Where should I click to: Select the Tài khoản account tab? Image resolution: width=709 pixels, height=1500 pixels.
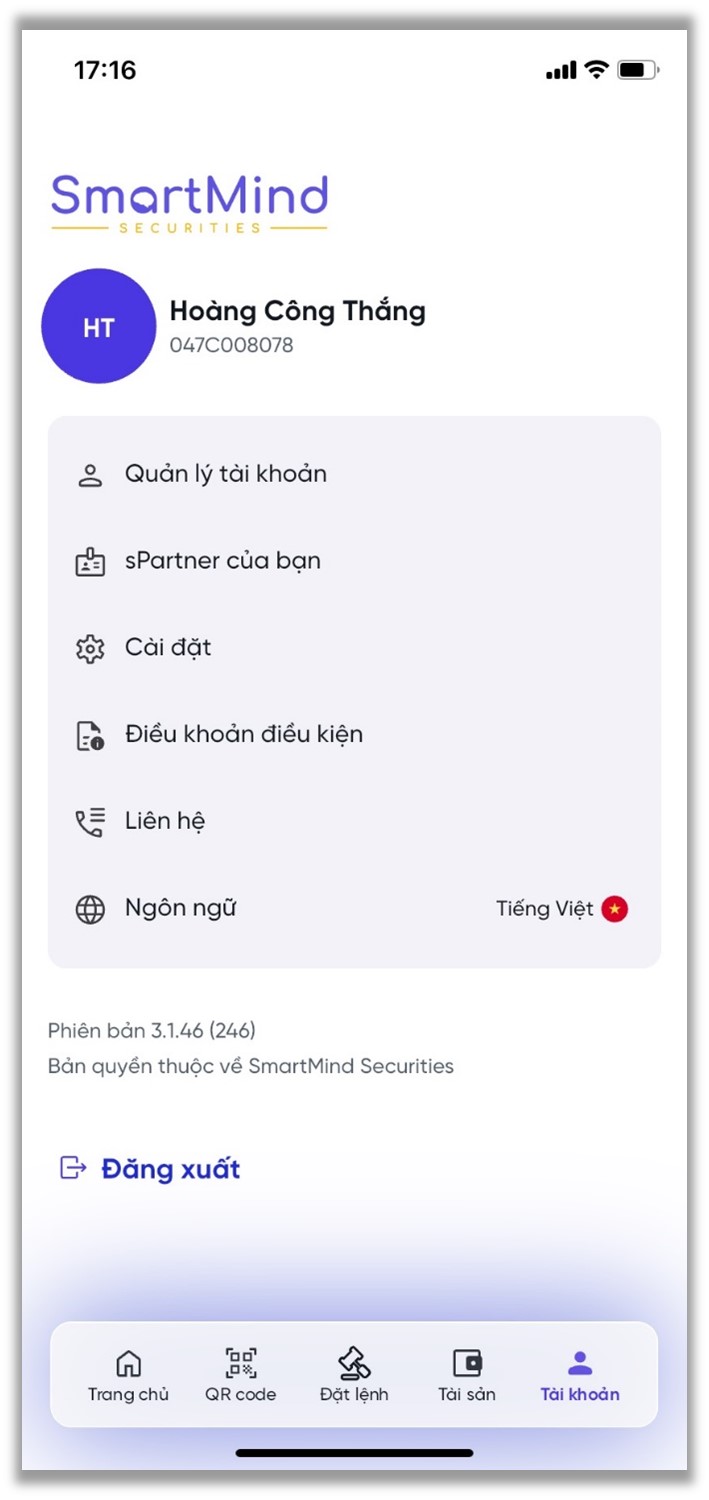[580, 1375]
